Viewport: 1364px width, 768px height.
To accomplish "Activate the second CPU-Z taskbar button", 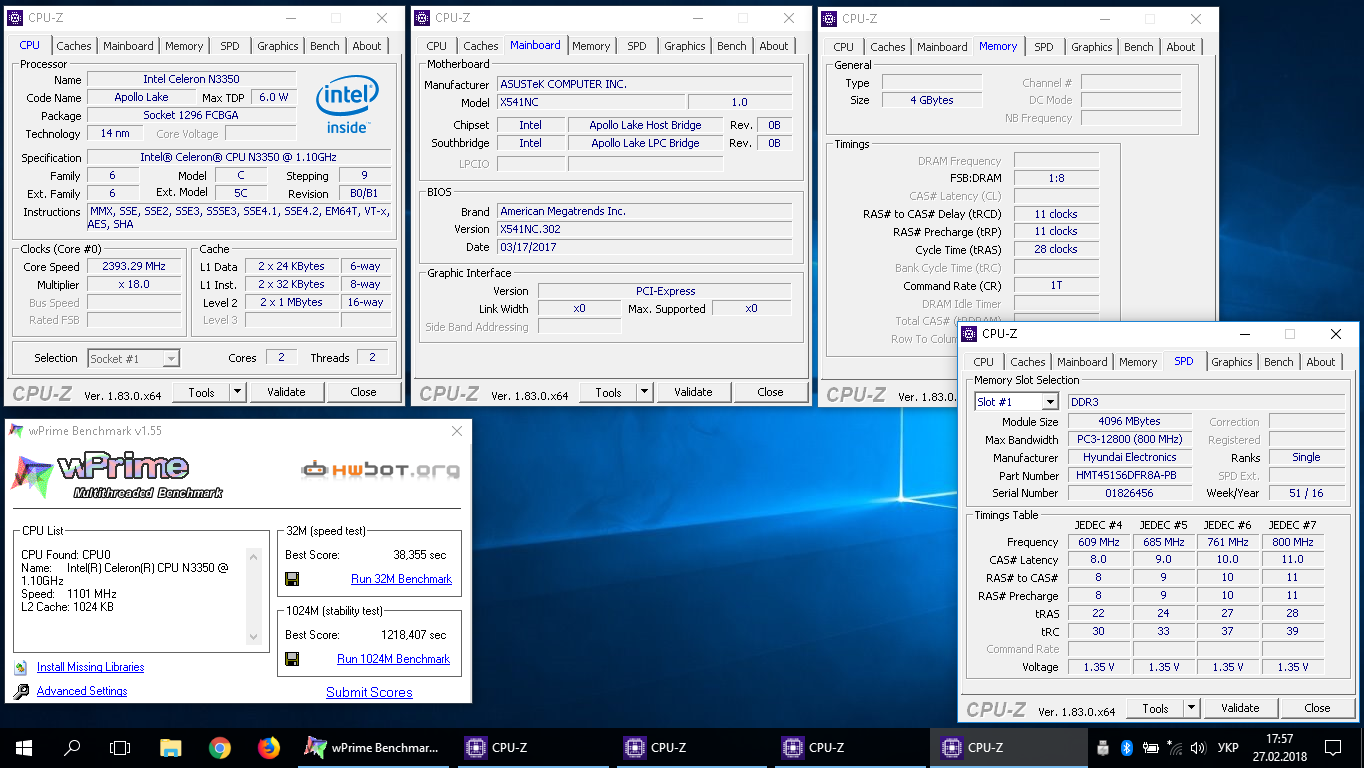I will pyautogui.click(x=691, y=747).
